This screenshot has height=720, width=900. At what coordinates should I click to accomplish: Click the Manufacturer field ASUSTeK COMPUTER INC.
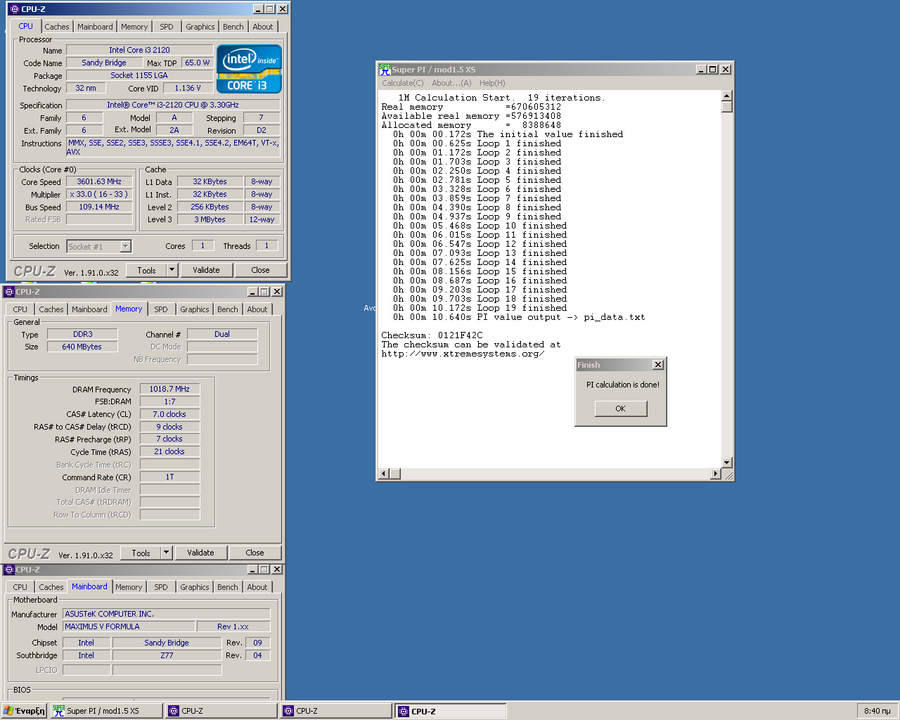tap(166, 614)
